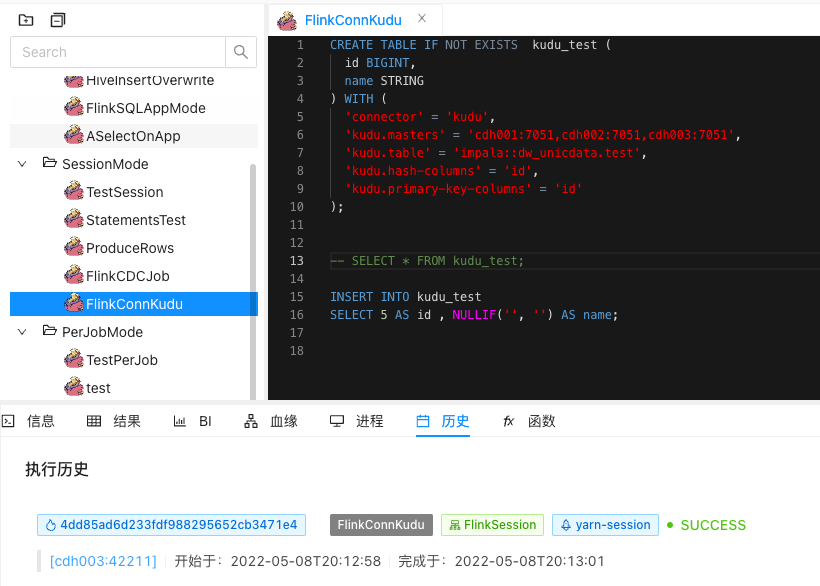Click the green FlinkSession tag
Viewport: 820px width, 586px height.
point(493,525)
